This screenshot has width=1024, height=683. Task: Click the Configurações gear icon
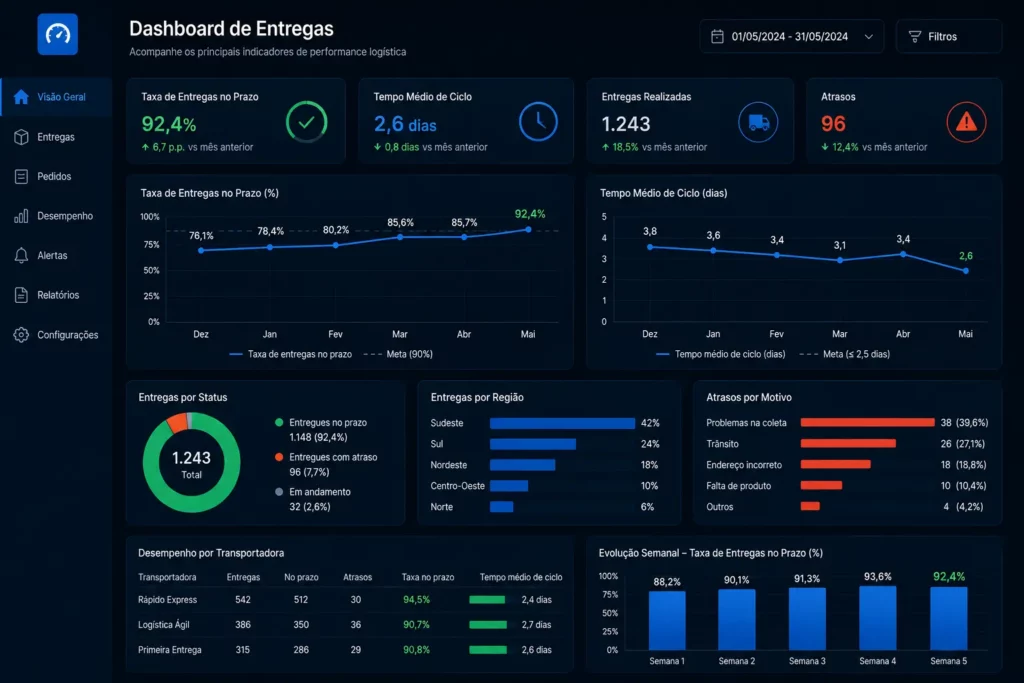pyautogui.click(x=21, y=335)
